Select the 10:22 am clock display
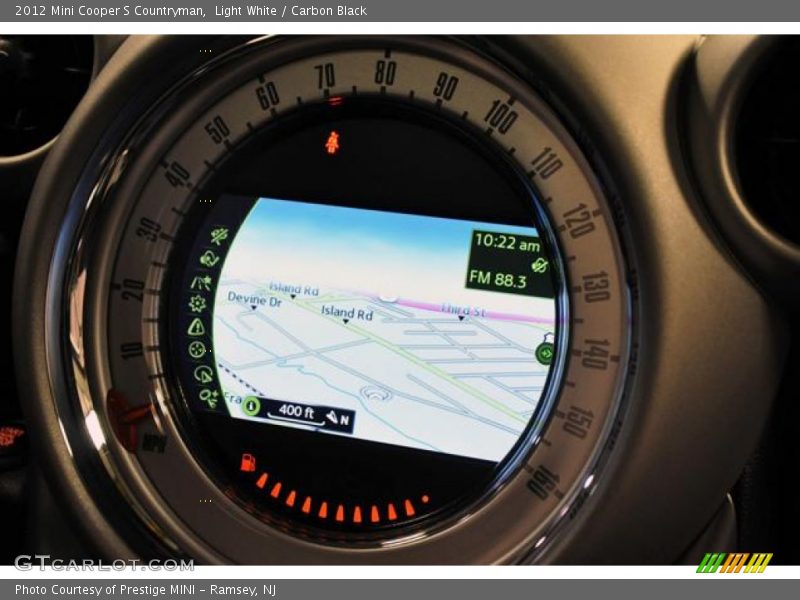The height and width of the screenshot is (600, 800). tap(507, 242)
